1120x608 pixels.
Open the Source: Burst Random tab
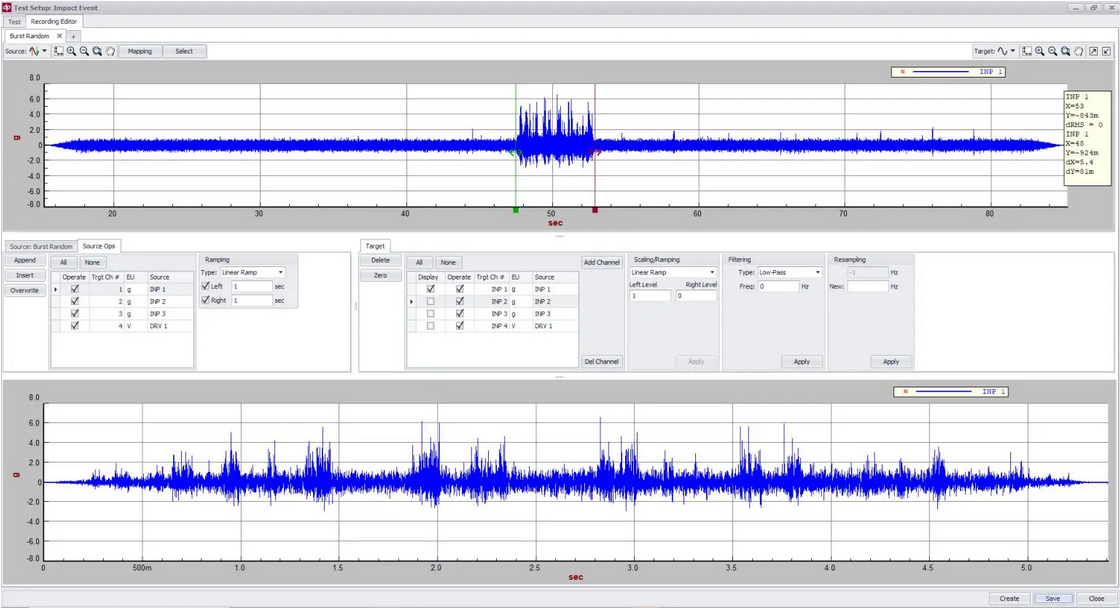point(40,246)
